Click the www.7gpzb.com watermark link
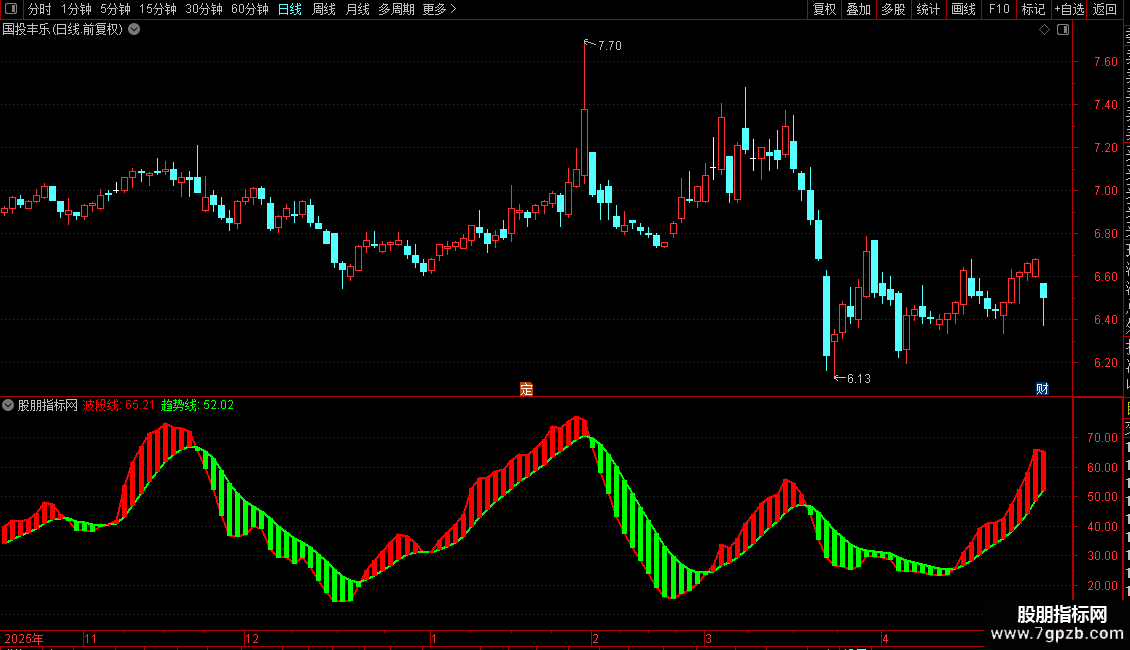1130x650 pixels. tap(1057, 634)
